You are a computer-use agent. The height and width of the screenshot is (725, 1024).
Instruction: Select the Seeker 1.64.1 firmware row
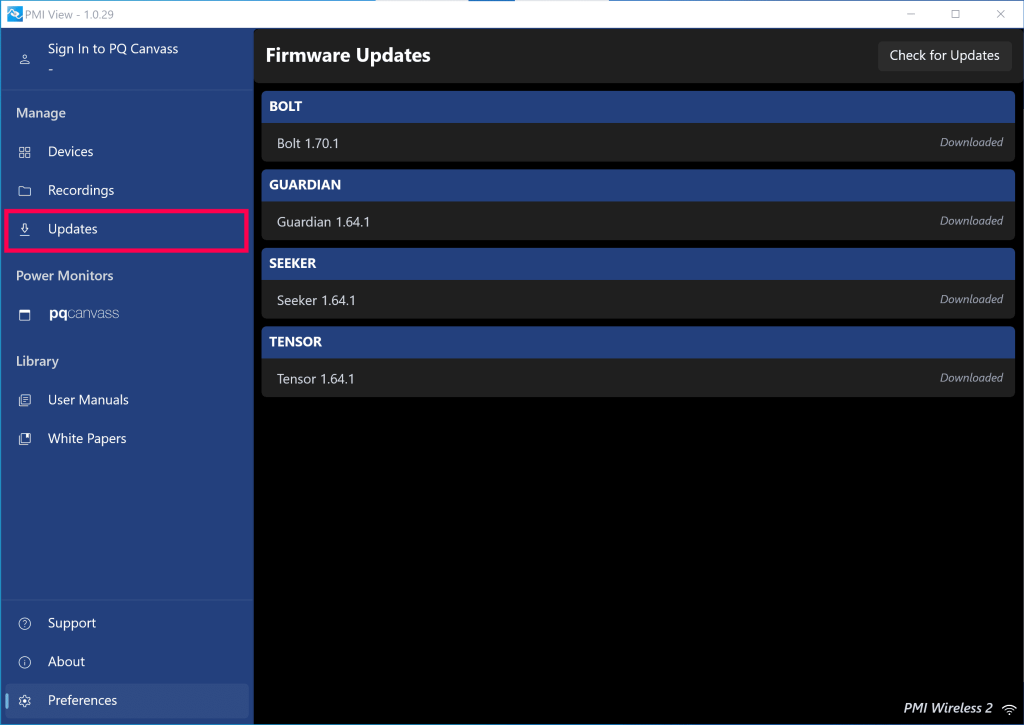(638, 299)
